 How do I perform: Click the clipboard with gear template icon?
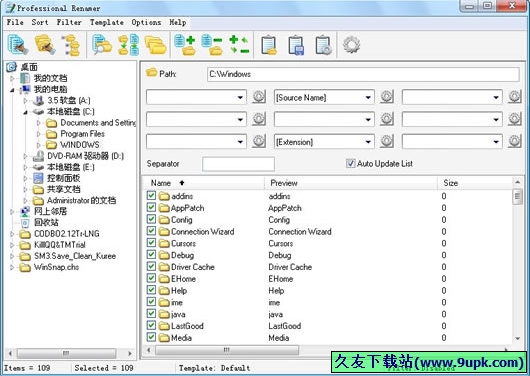[x=323, y=45]
